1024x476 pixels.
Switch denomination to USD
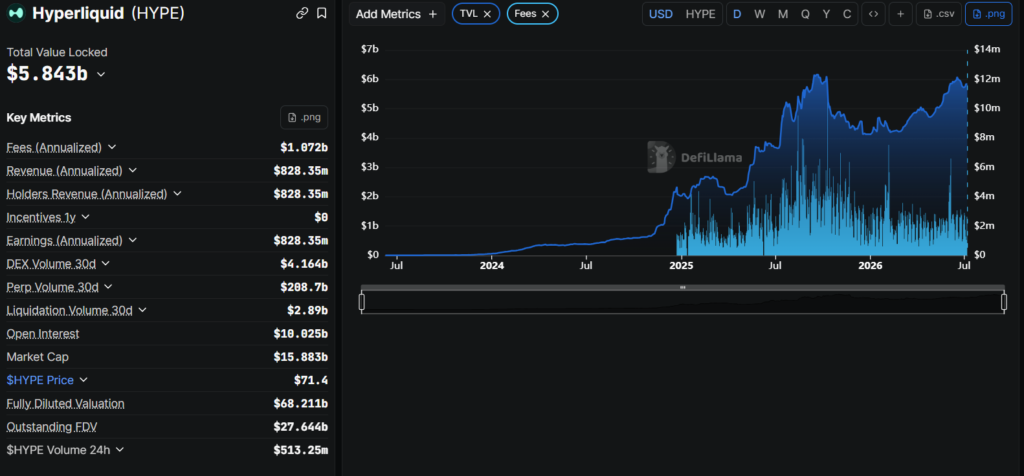click(x=660, y=14)
